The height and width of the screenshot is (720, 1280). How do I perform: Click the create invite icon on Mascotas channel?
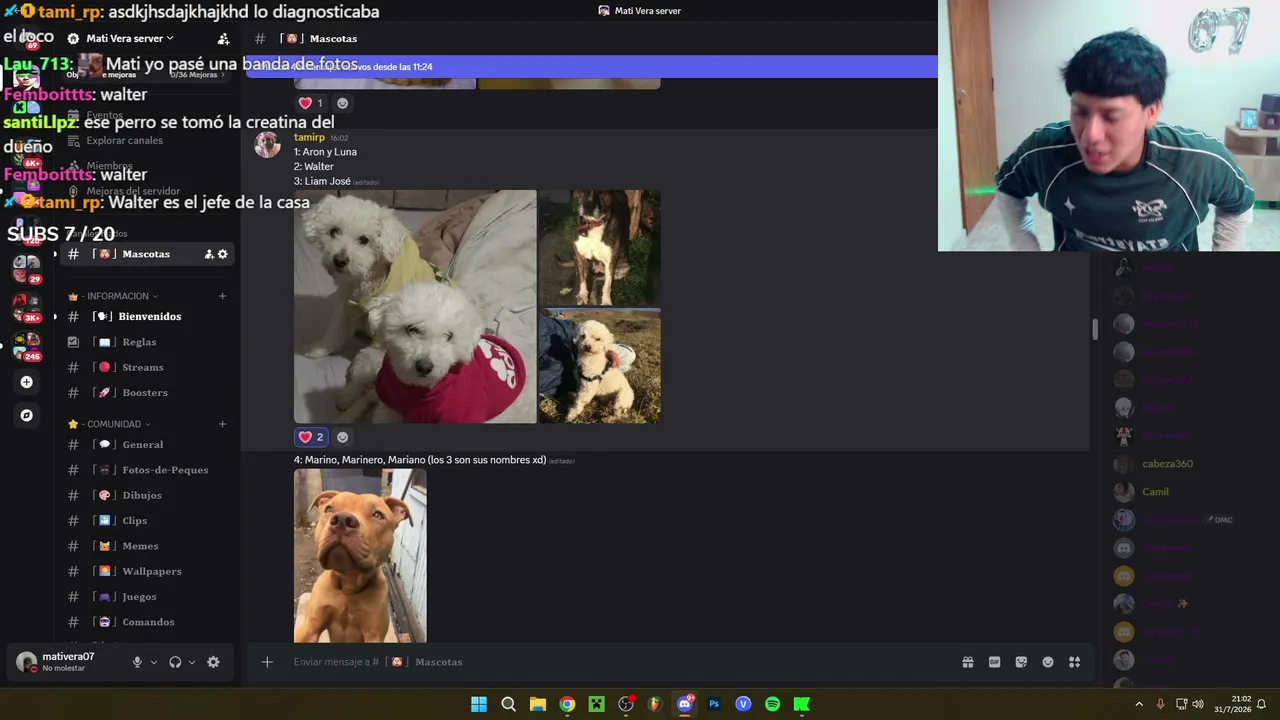(209, 254)
